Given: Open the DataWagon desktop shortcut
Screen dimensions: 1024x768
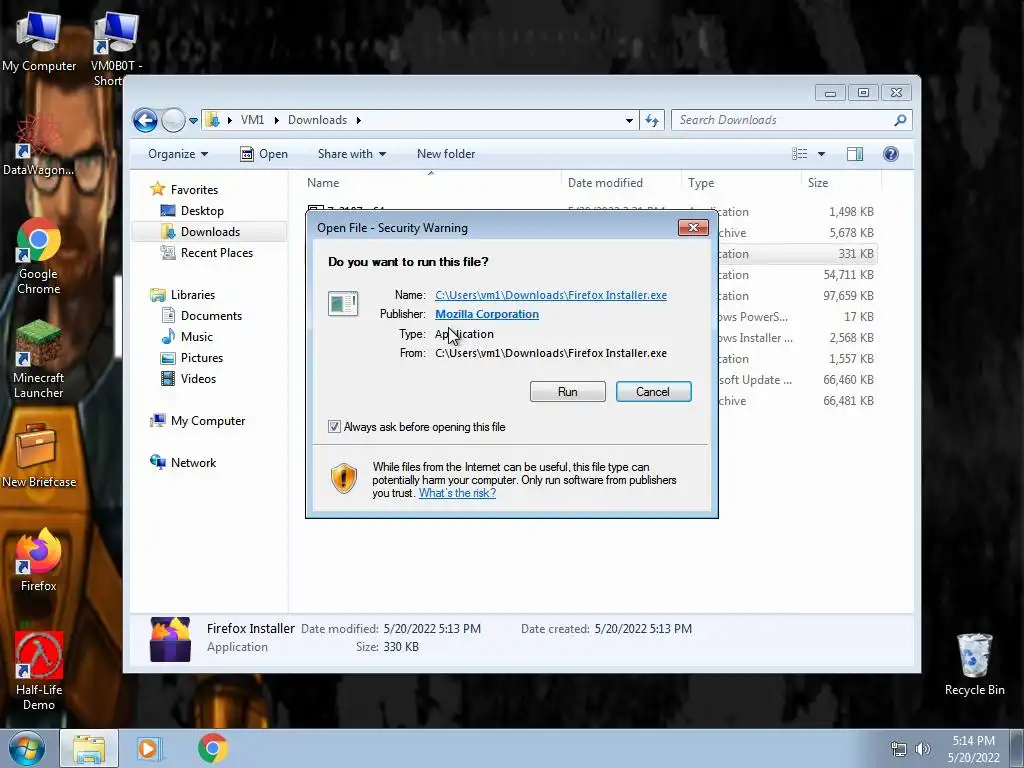Looking at the screenshot, I should click(38, 145).
